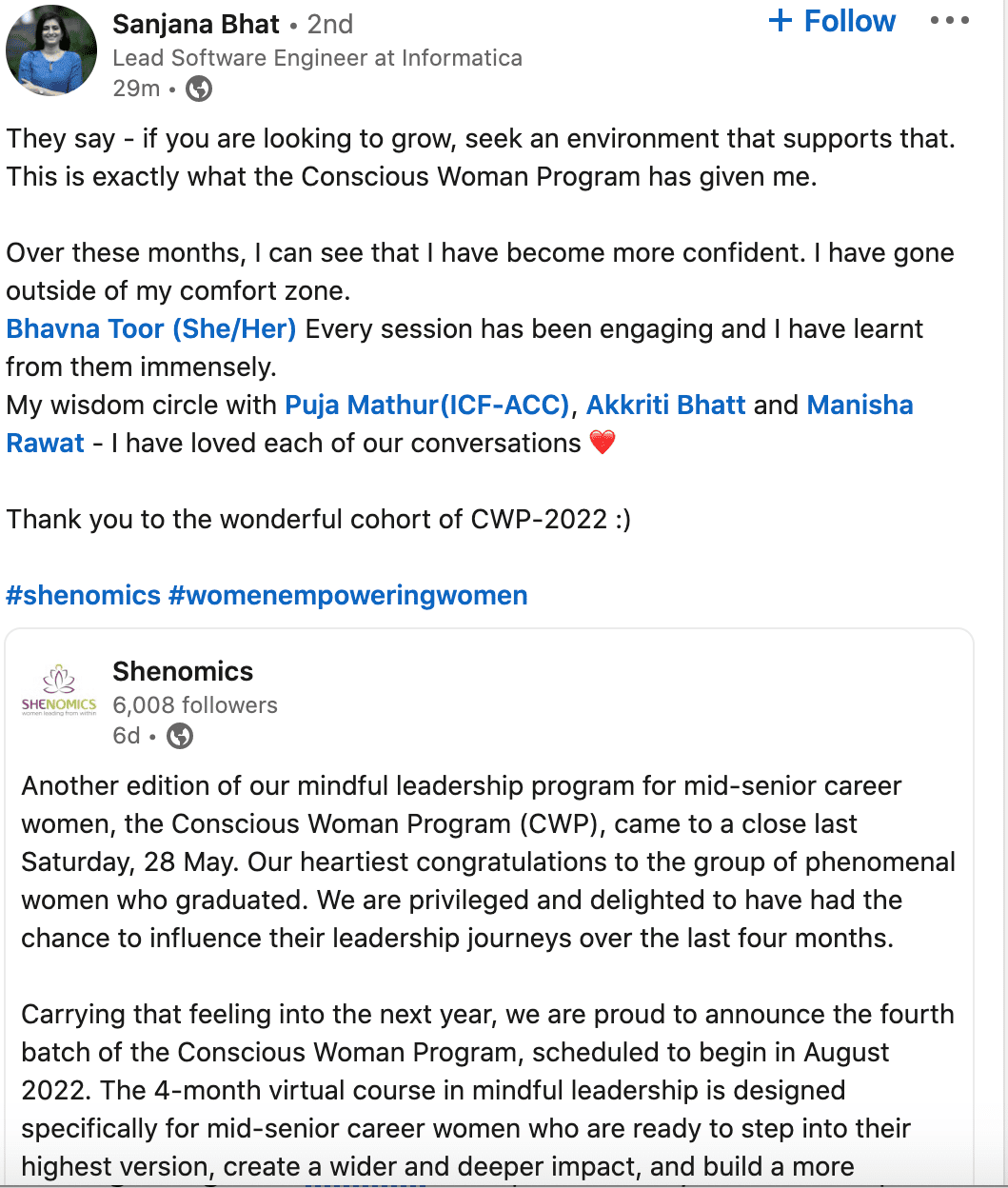Follow Sanjana Bhat

point(832,21)
